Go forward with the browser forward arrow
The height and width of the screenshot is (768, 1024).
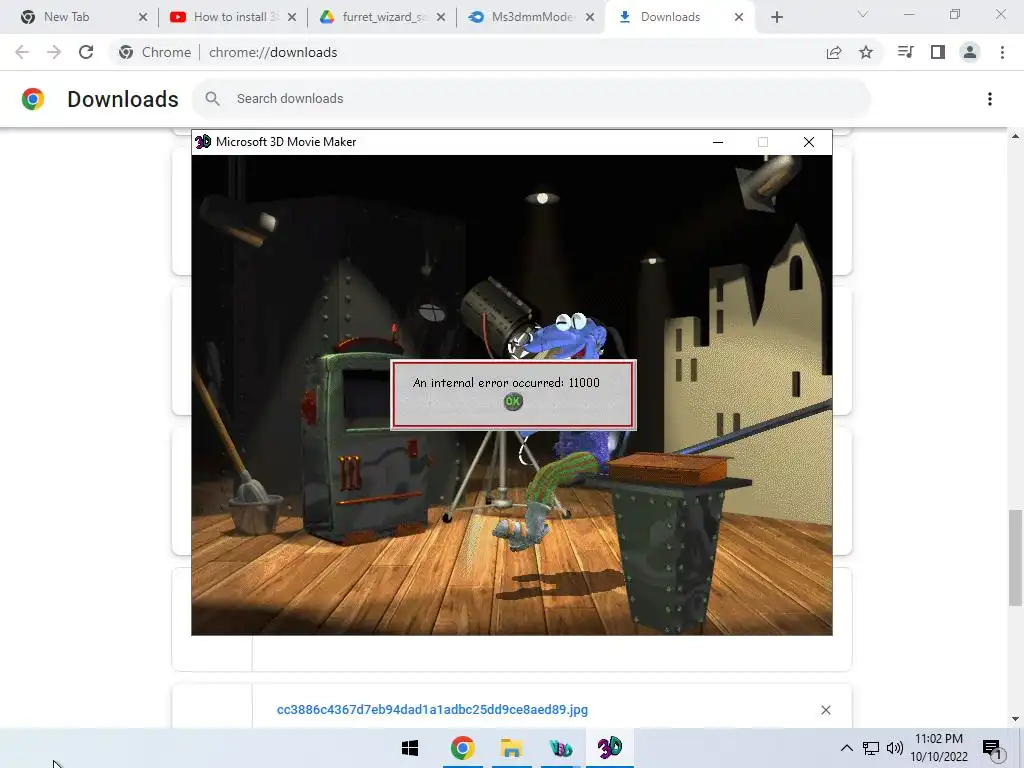[54, 52]
